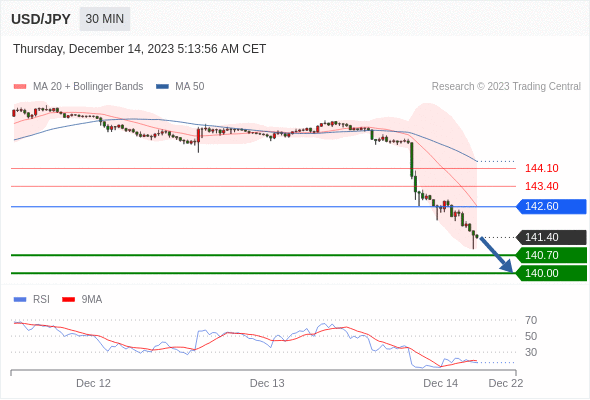Click the RSI legend swatch

20,300
